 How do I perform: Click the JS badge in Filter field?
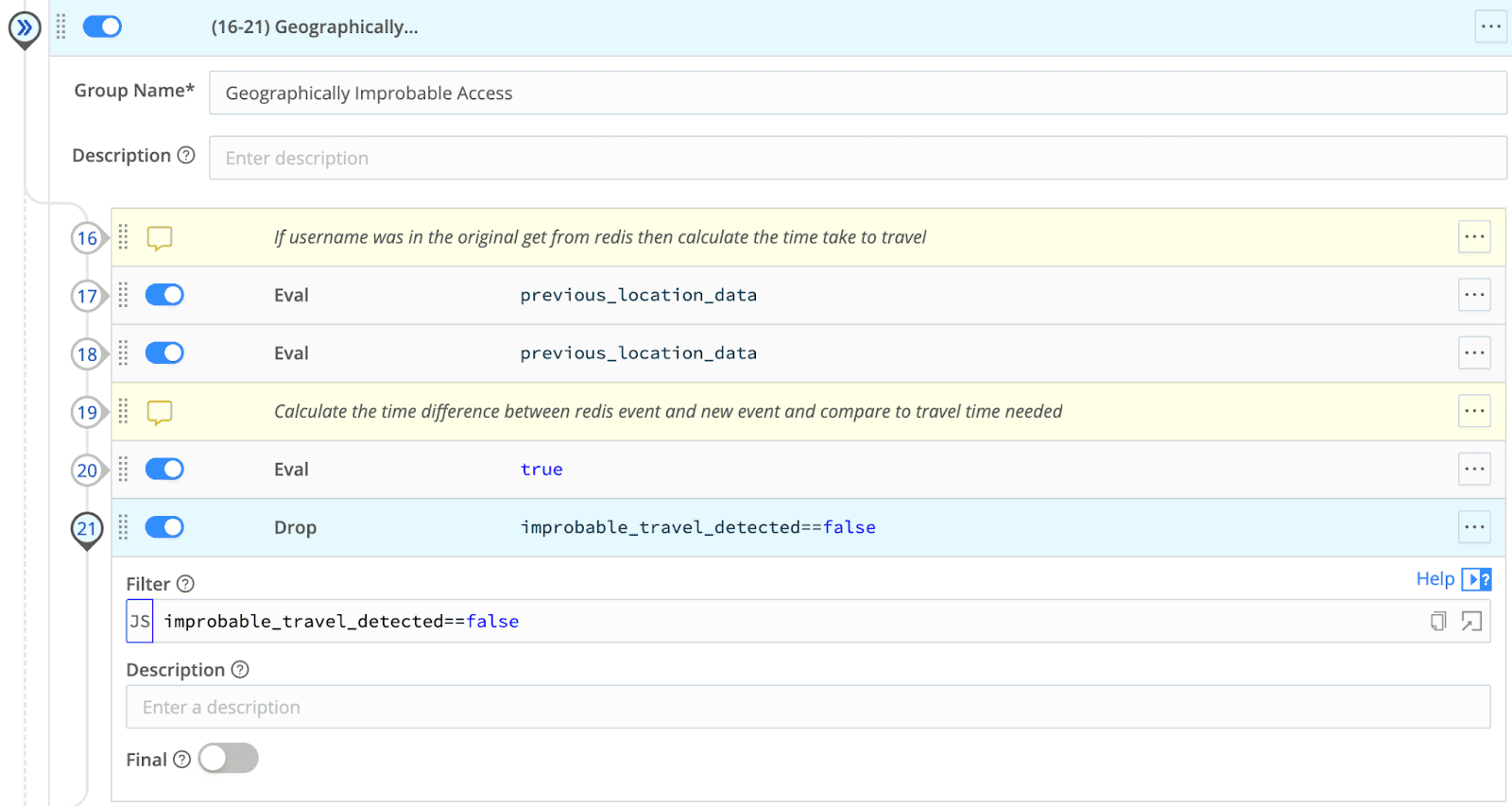140,621
